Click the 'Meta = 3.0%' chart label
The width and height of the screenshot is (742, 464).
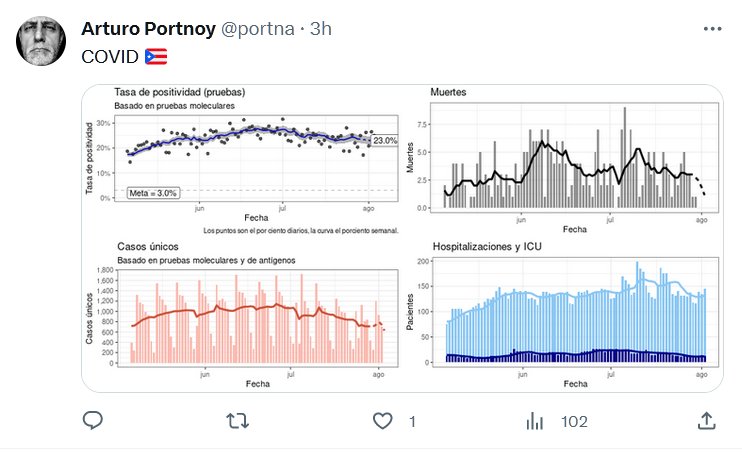click(x=153, y=193)
